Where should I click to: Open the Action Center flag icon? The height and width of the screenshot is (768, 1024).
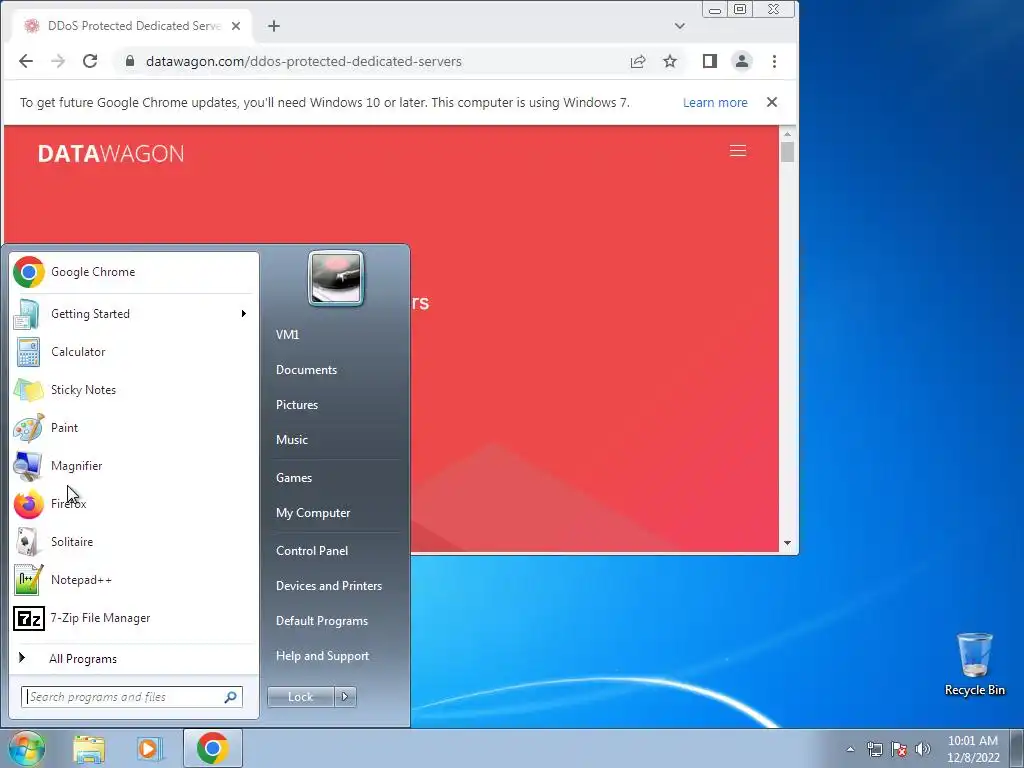pos(899,749)
